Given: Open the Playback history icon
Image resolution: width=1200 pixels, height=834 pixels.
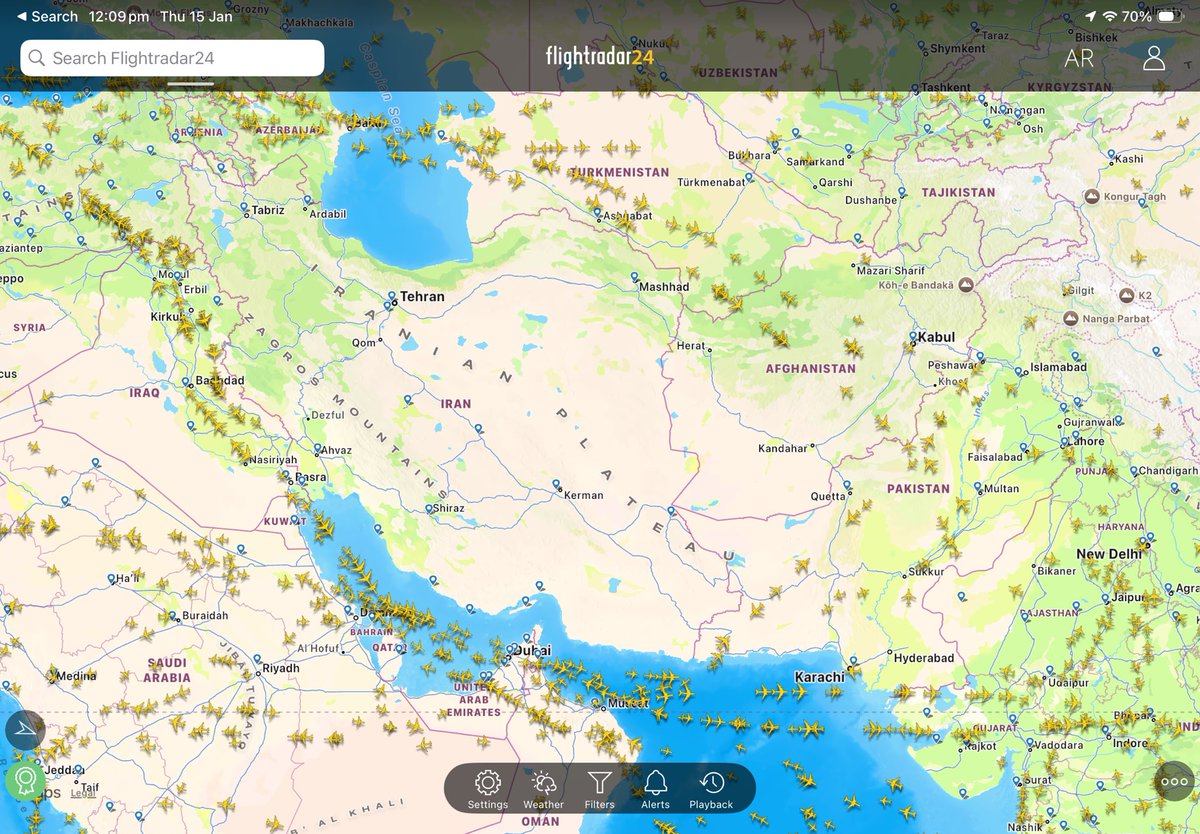Looking at the screenshot, I should tap(711, 783).
